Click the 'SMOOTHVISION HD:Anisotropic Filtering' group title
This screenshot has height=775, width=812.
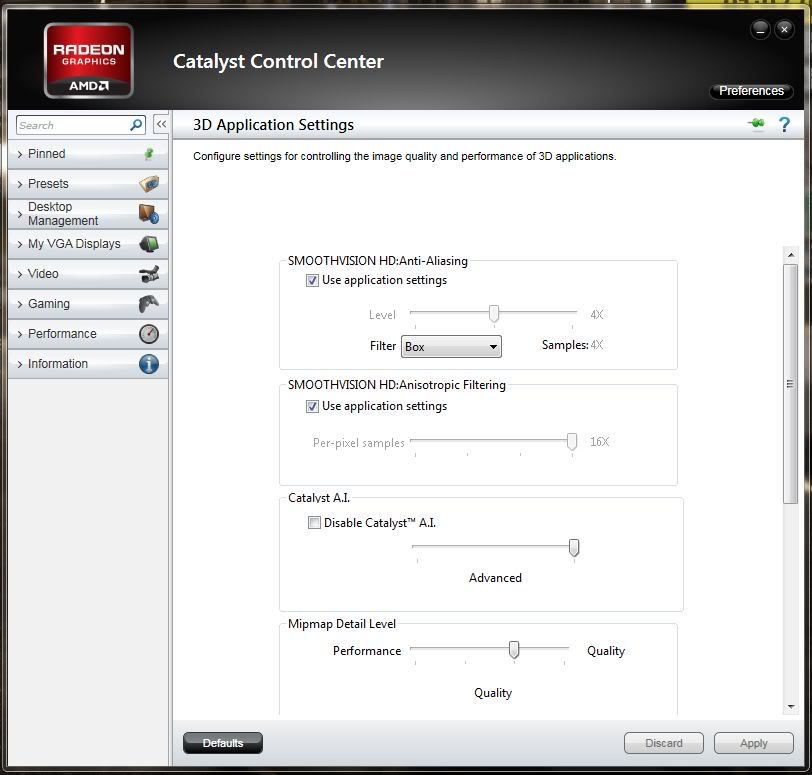pyautogui.click(x=397, y=385)
